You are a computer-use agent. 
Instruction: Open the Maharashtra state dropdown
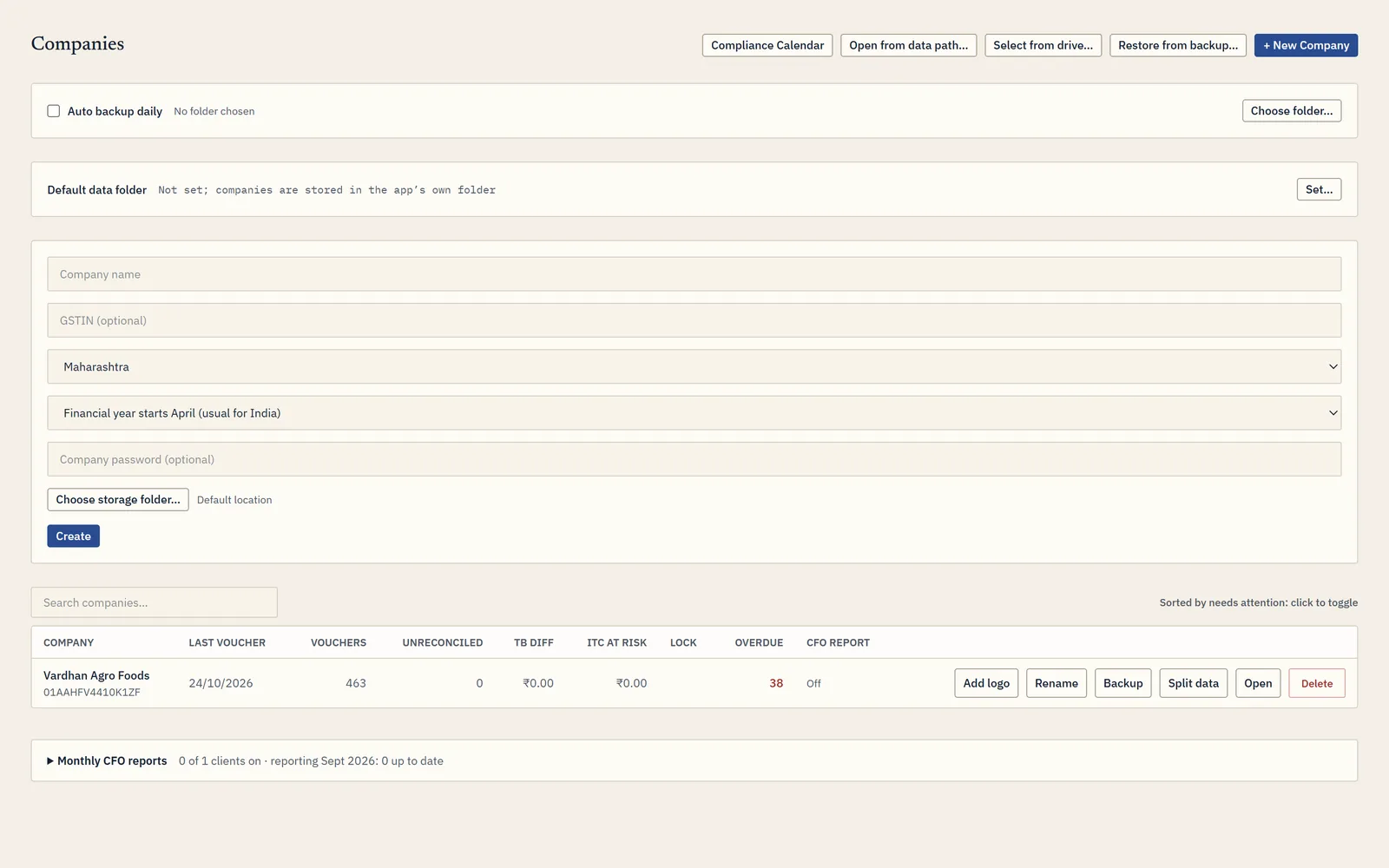coord(694,366)
